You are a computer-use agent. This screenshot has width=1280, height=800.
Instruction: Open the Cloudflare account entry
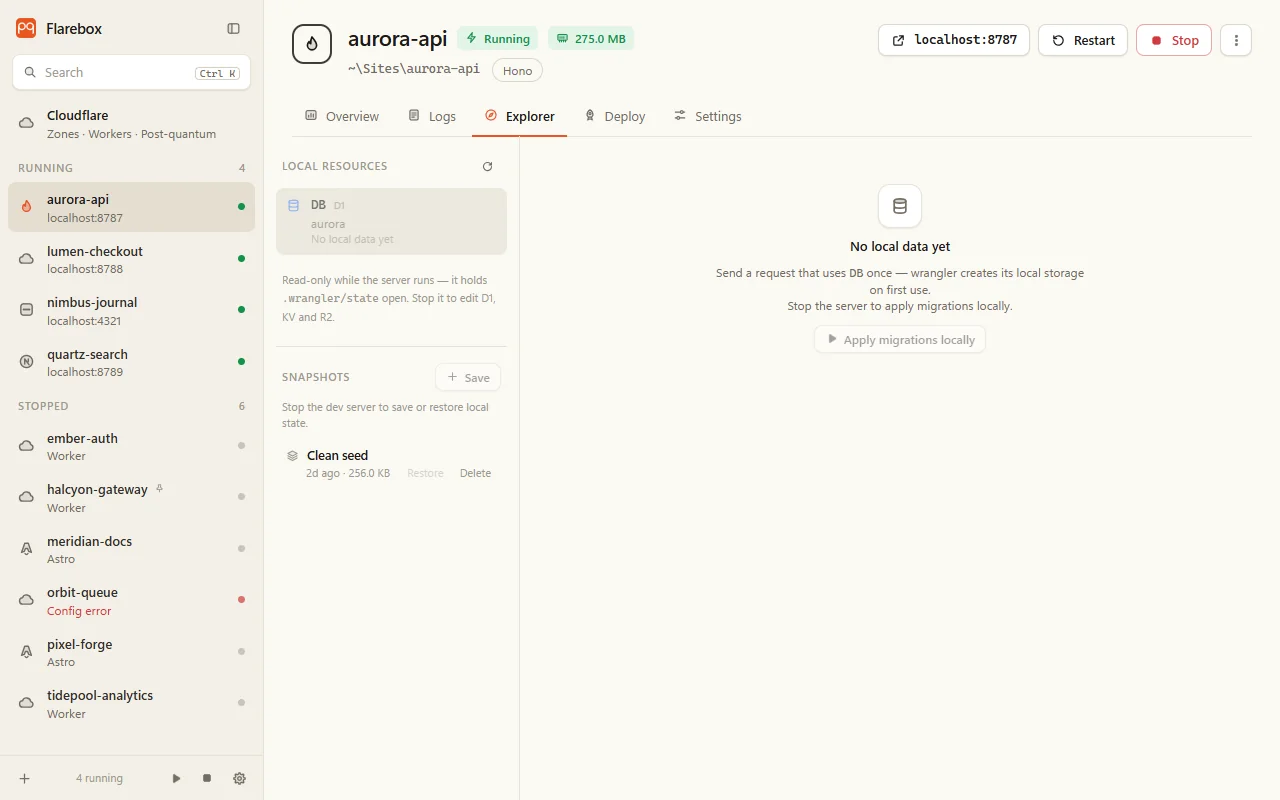(x=131, y=124)
